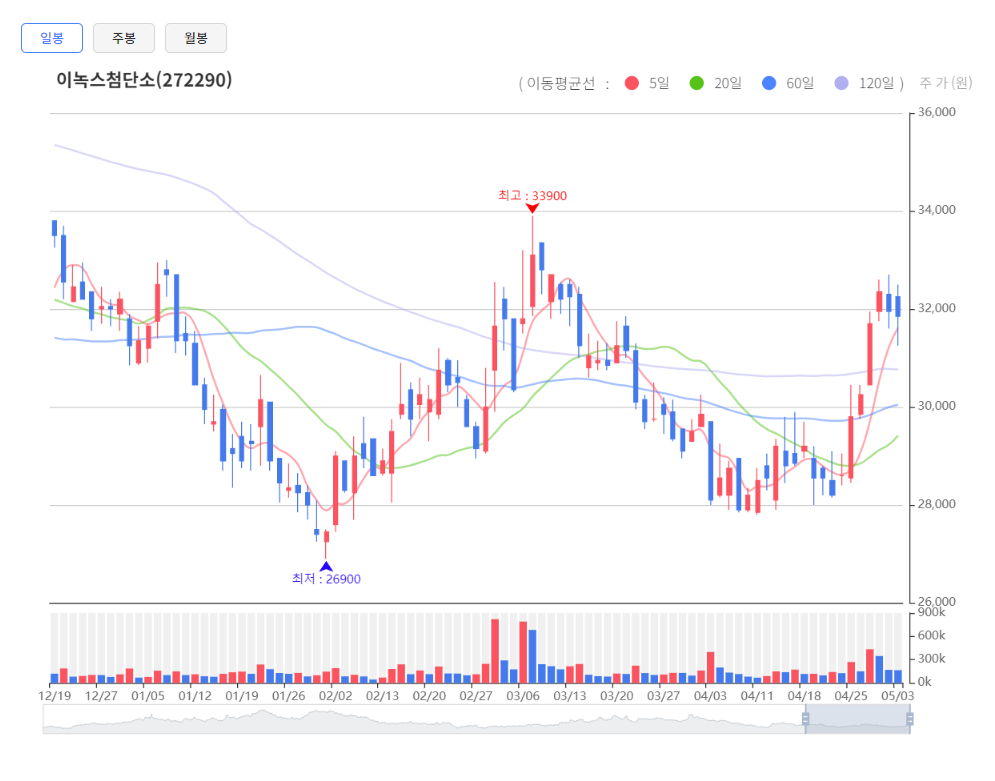This screenshot has height=781, width=995.
Task: Click the 03/06 date axis label
Action: point(523,695)
